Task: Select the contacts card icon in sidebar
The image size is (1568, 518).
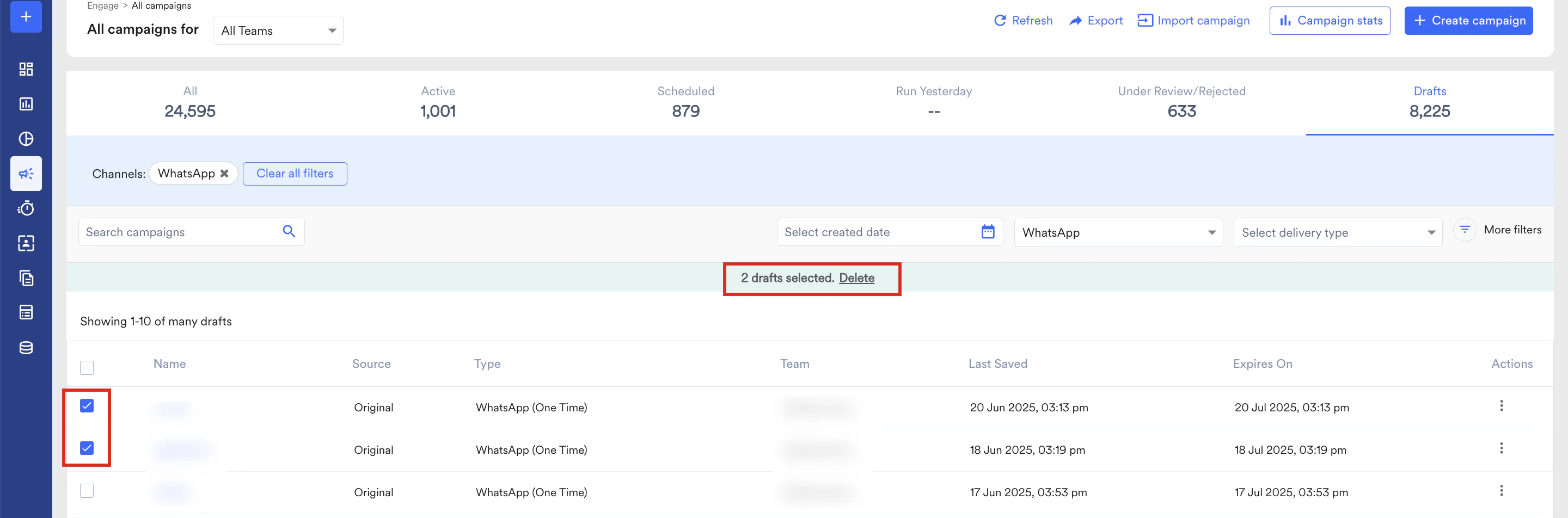Action: 26,243
